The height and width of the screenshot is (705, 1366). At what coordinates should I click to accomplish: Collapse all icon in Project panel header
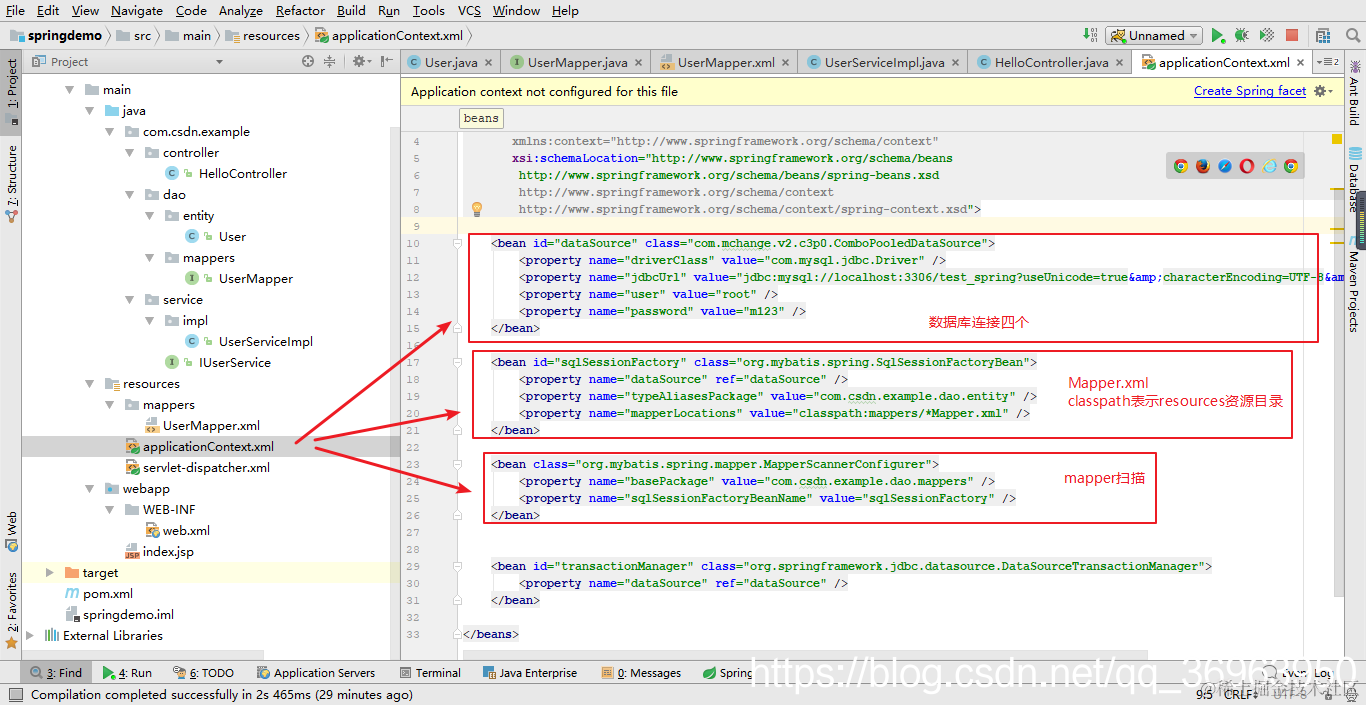click(x=331, y=62)
